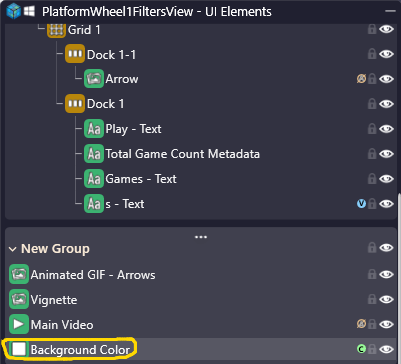Click the Play - Text element icon
Viewport: 401px width, 364px height.
pyautogui.click(x=94, y=129)
